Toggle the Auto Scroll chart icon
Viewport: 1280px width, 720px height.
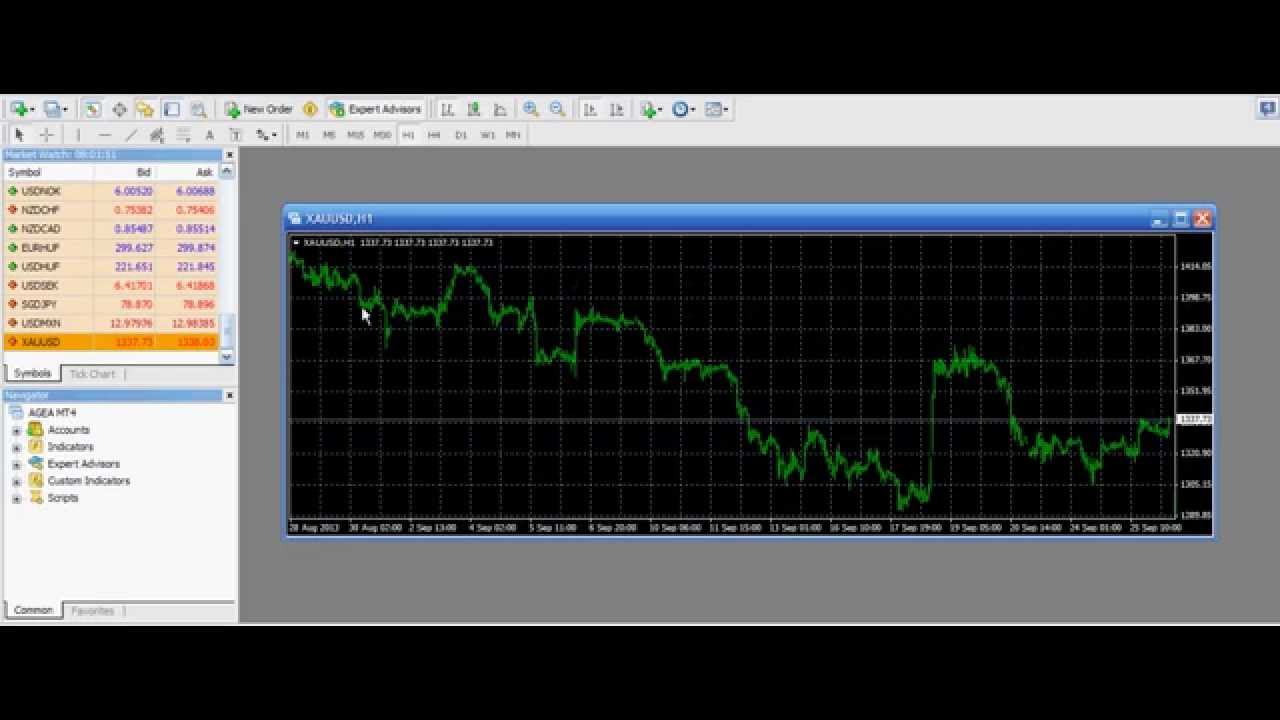(x=590, y=109)
